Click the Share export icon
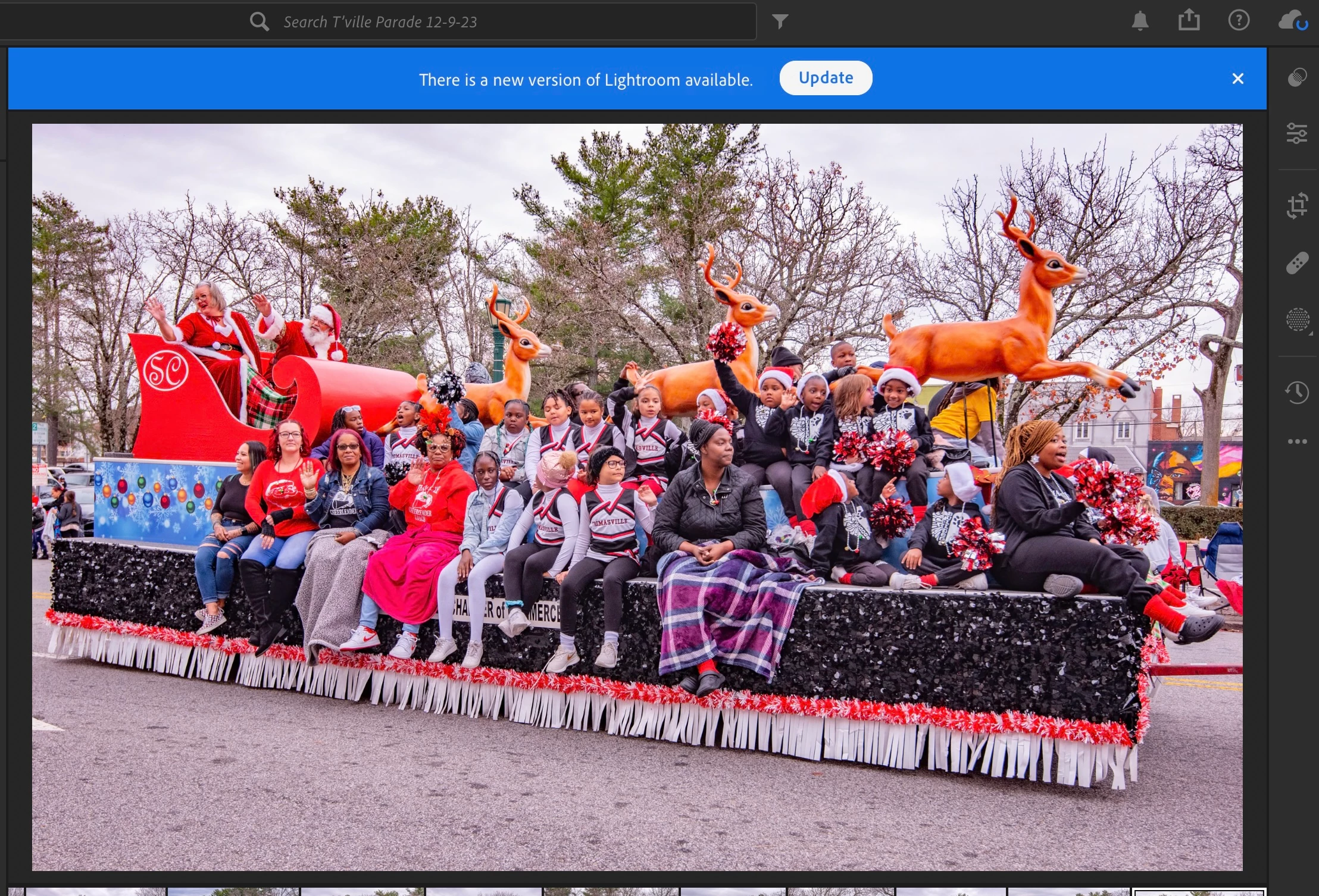1319x896 pixels. click(x=1189, y=20)
